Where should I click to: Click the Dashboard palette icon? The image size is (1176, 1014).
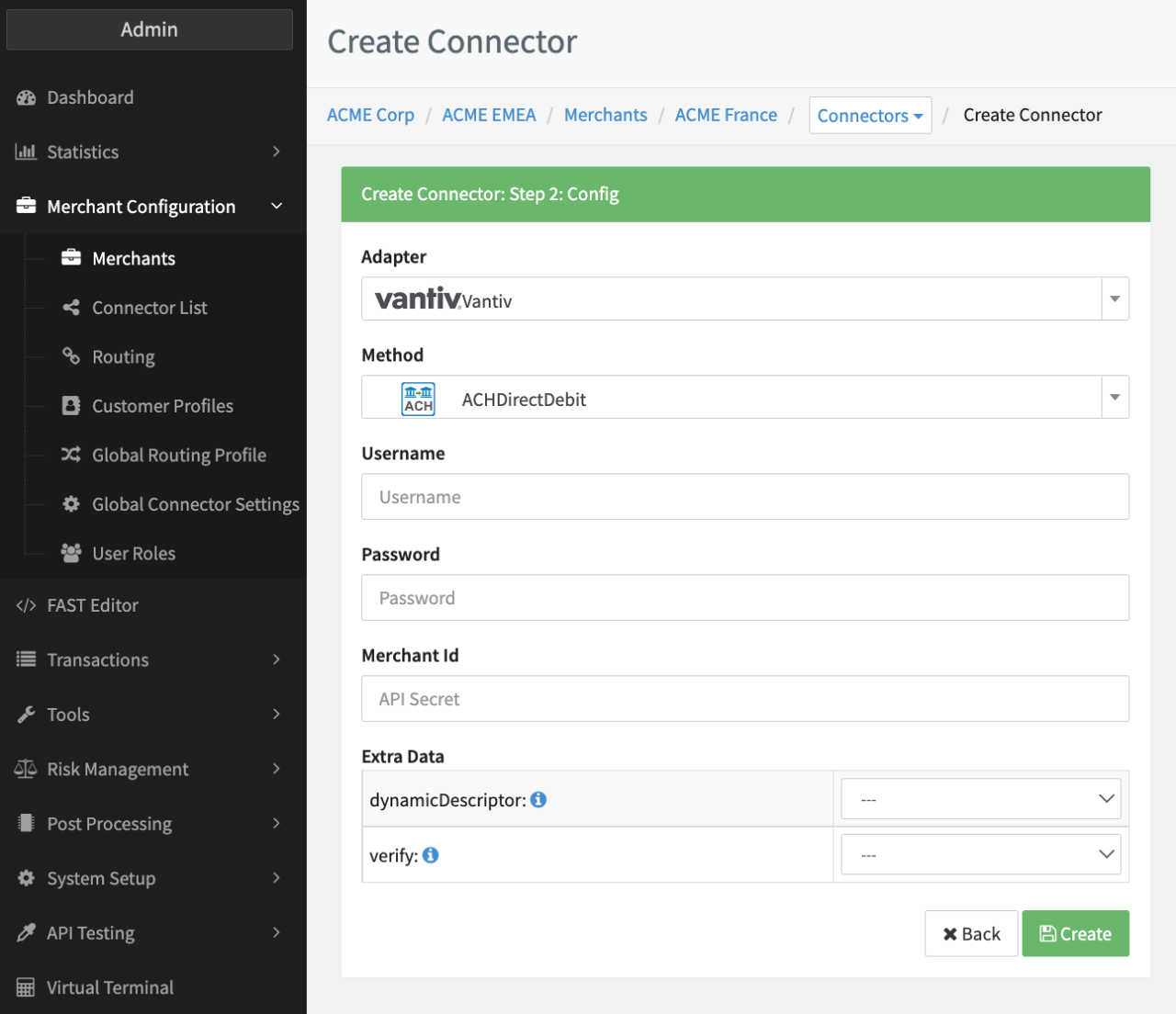[x=26, y=97]
